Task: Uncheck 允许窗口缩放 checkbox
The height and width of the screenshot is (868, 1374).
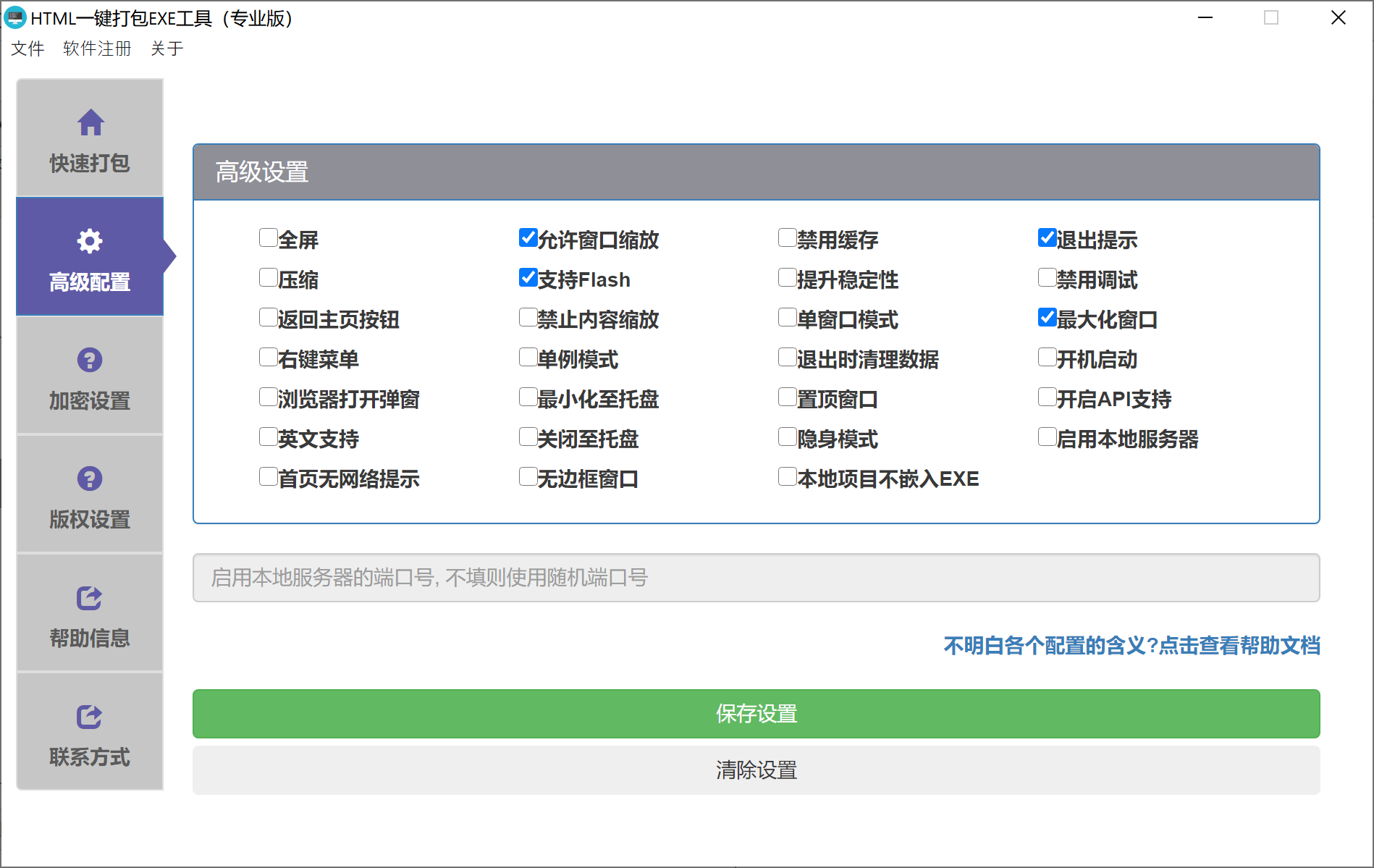Action: pyautogui.click(x=528, y=237)
